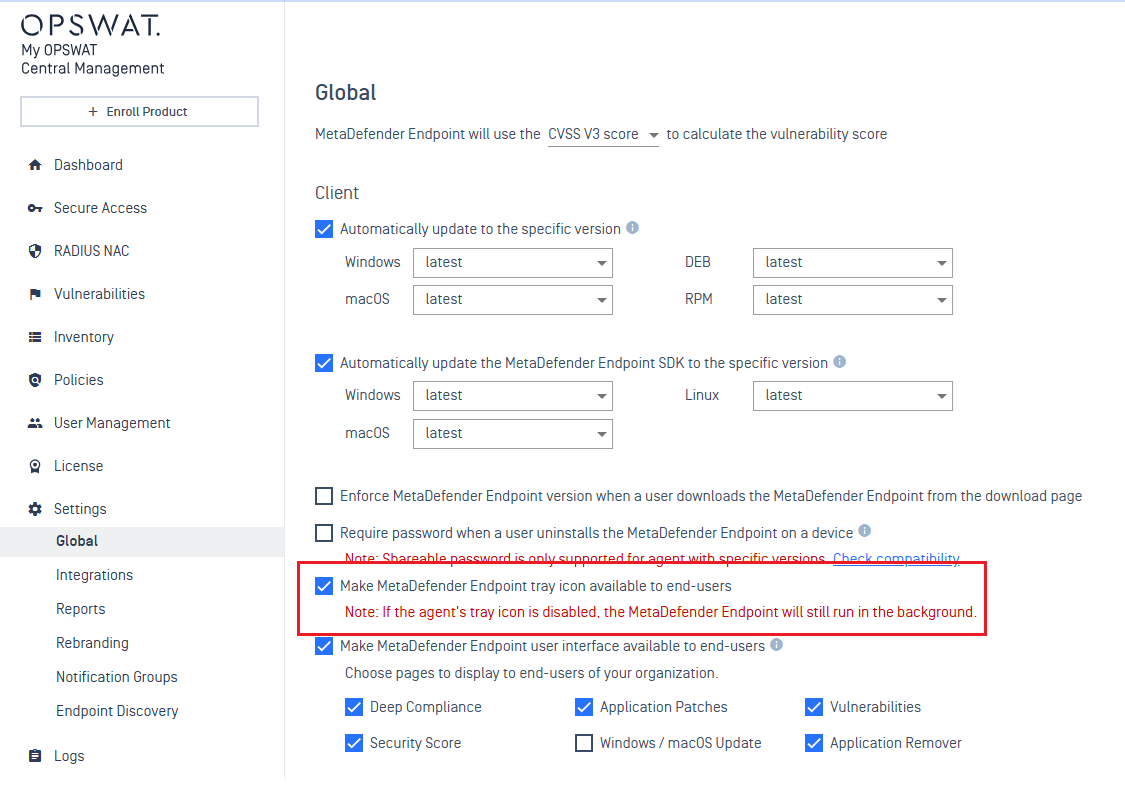
Task: Enable Require password on uninstall checkbox
Action: (x=324, y=533)
